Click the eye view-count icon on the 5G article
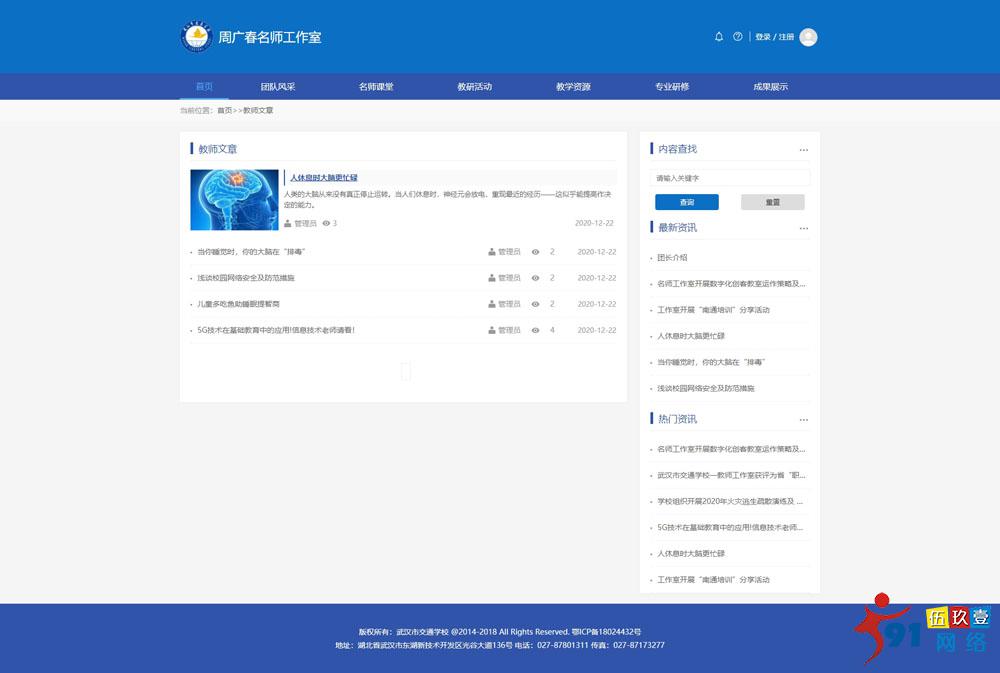Image resolution: width=1000 pixels, height=673 pixels. [x=535, y=329]
